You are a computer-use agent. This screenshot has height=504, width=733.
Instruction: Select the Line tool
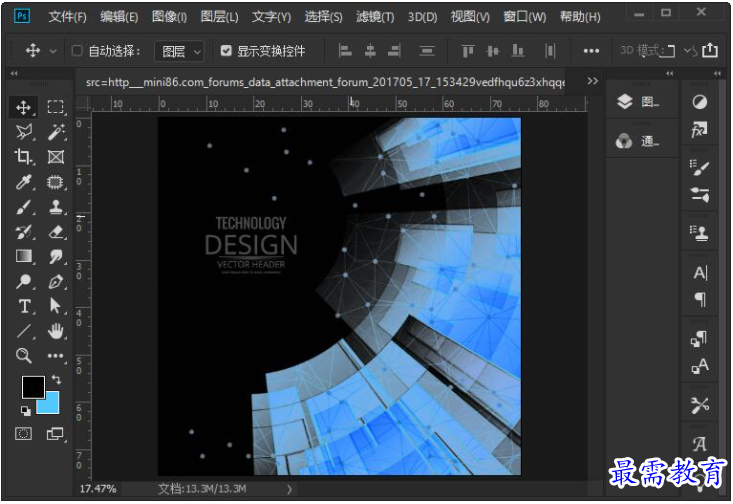point(23,331)
